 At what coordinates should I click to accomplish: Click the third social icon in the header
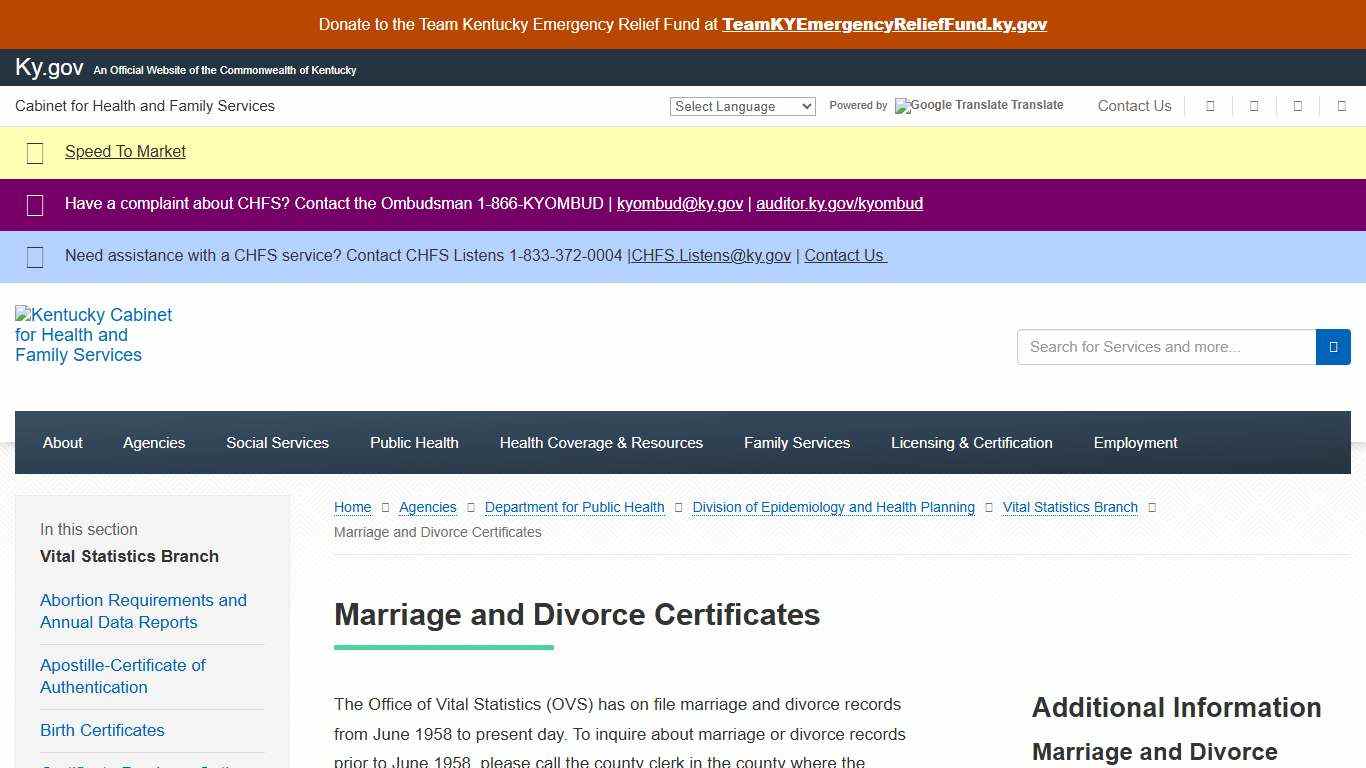(1298, 106)
